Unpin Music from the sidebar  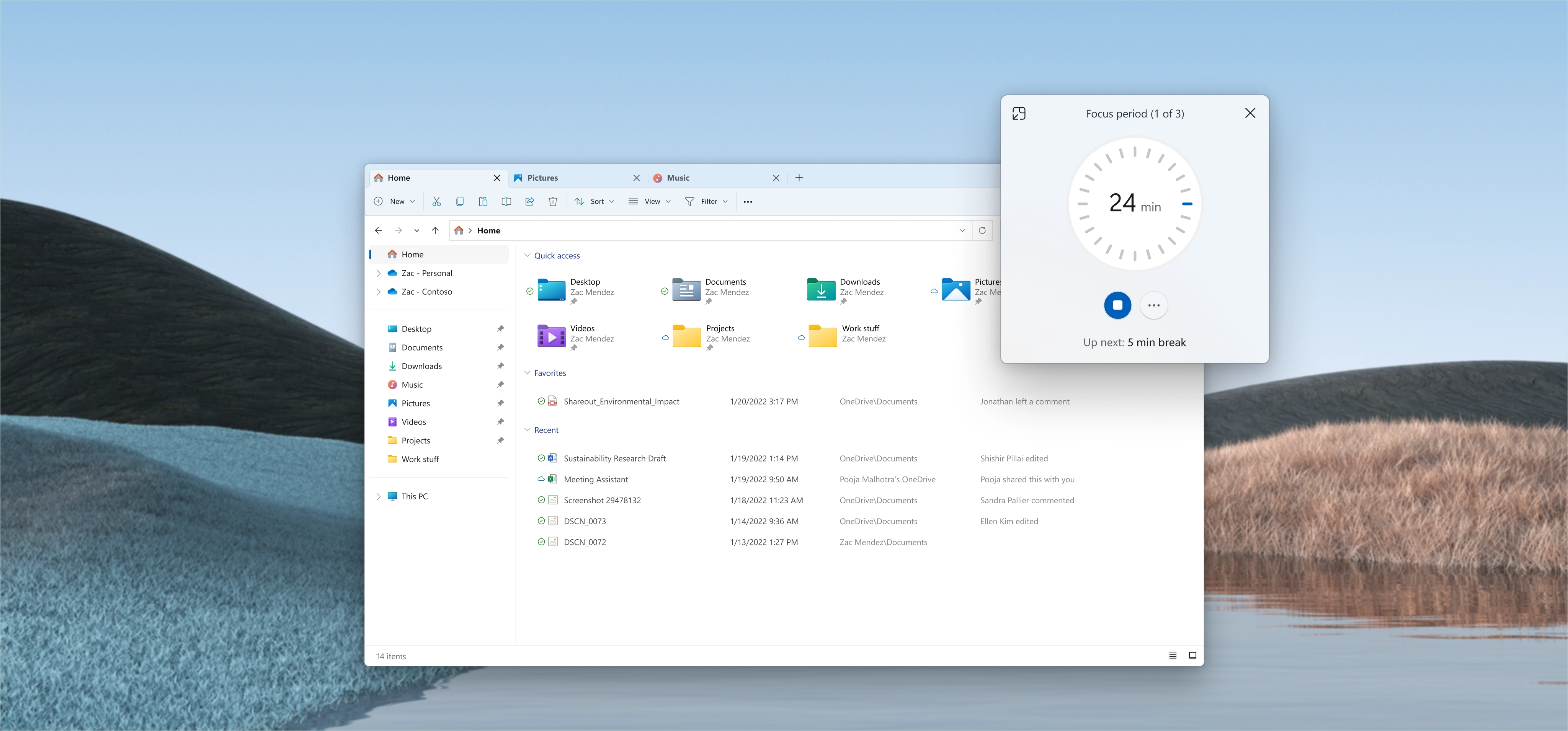pos(500,385)
